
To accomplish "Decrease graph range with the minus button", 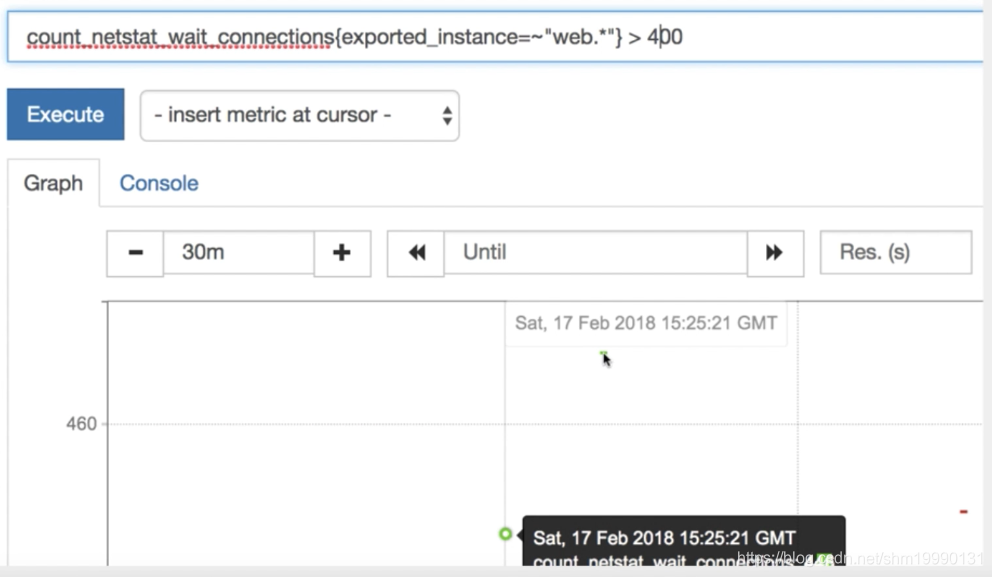I will [135, 253].
